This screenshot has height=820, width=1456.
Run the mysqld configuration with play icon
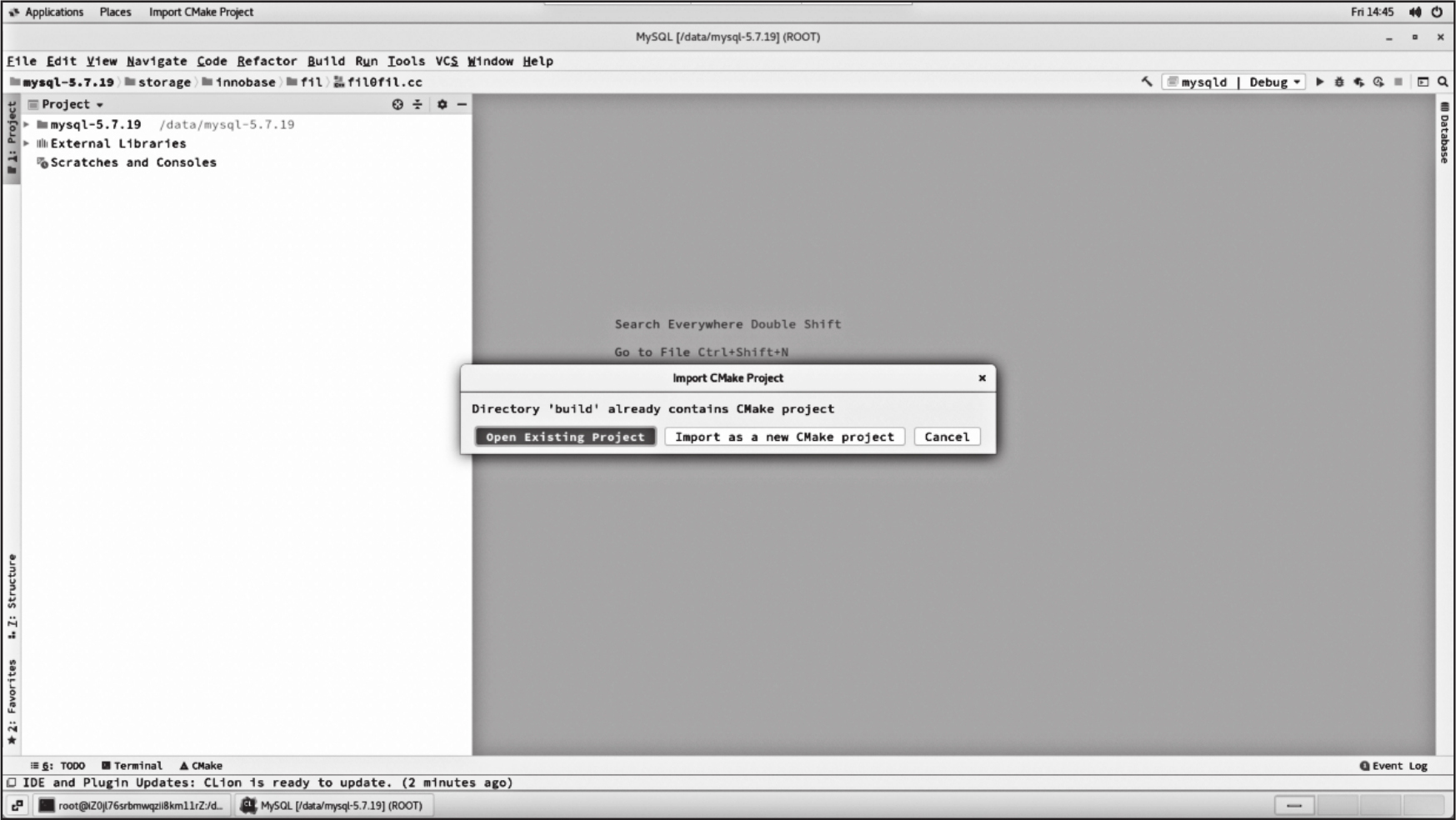(1319, 82)
